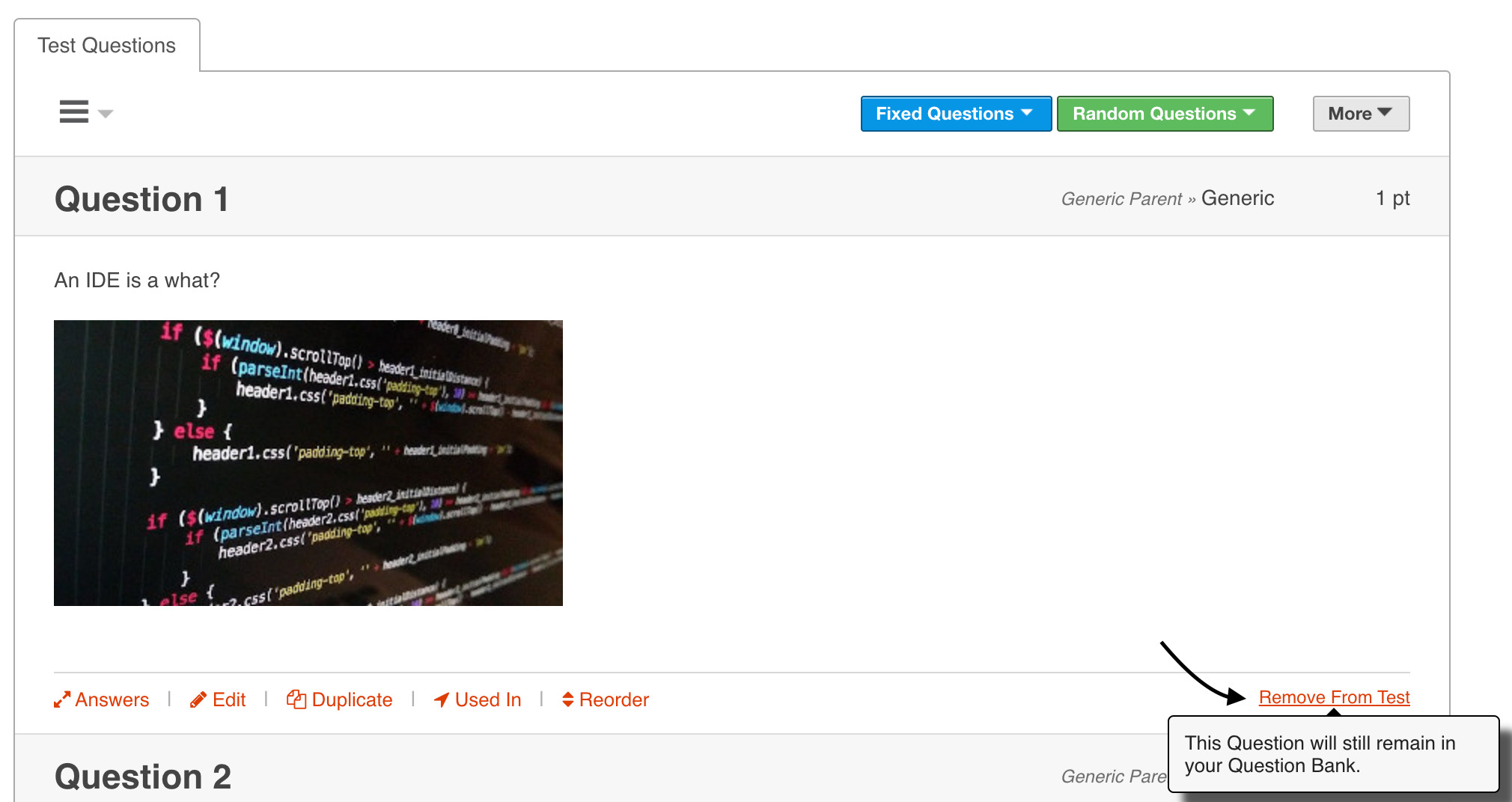Select the question text 'An IDE is a what?'
Screen dimensions: 1512x802
click(137, 281)
